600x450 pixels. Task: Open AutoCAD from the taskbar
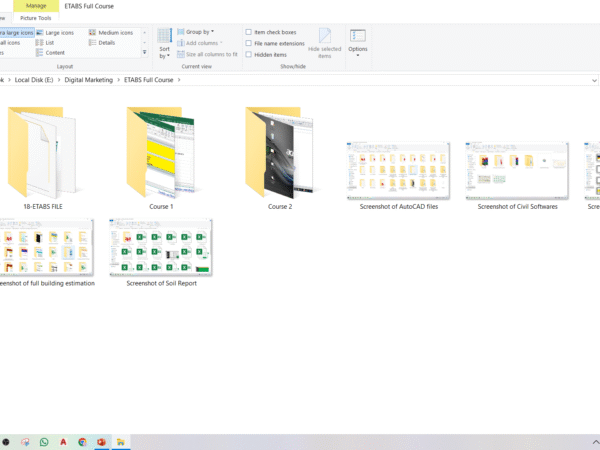tap(63, 442)
